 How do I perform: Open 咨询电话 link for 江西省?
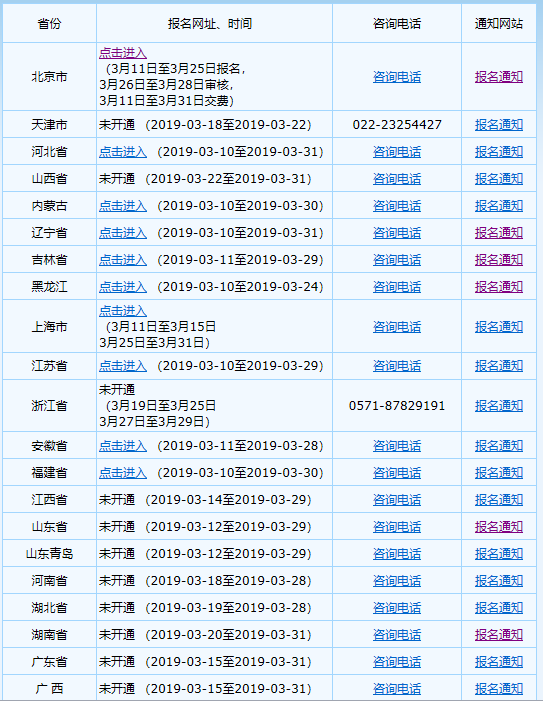point(397,499)
